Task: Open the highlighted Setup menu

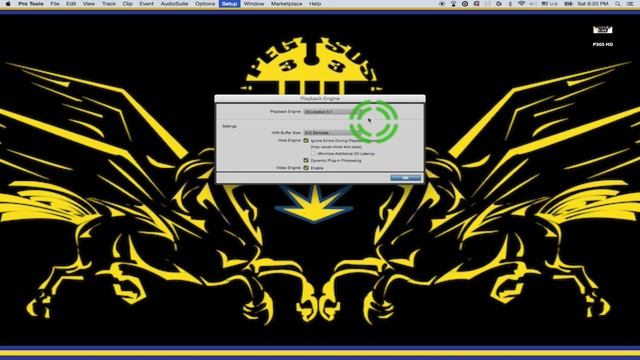Action: (x=229, y=4)
